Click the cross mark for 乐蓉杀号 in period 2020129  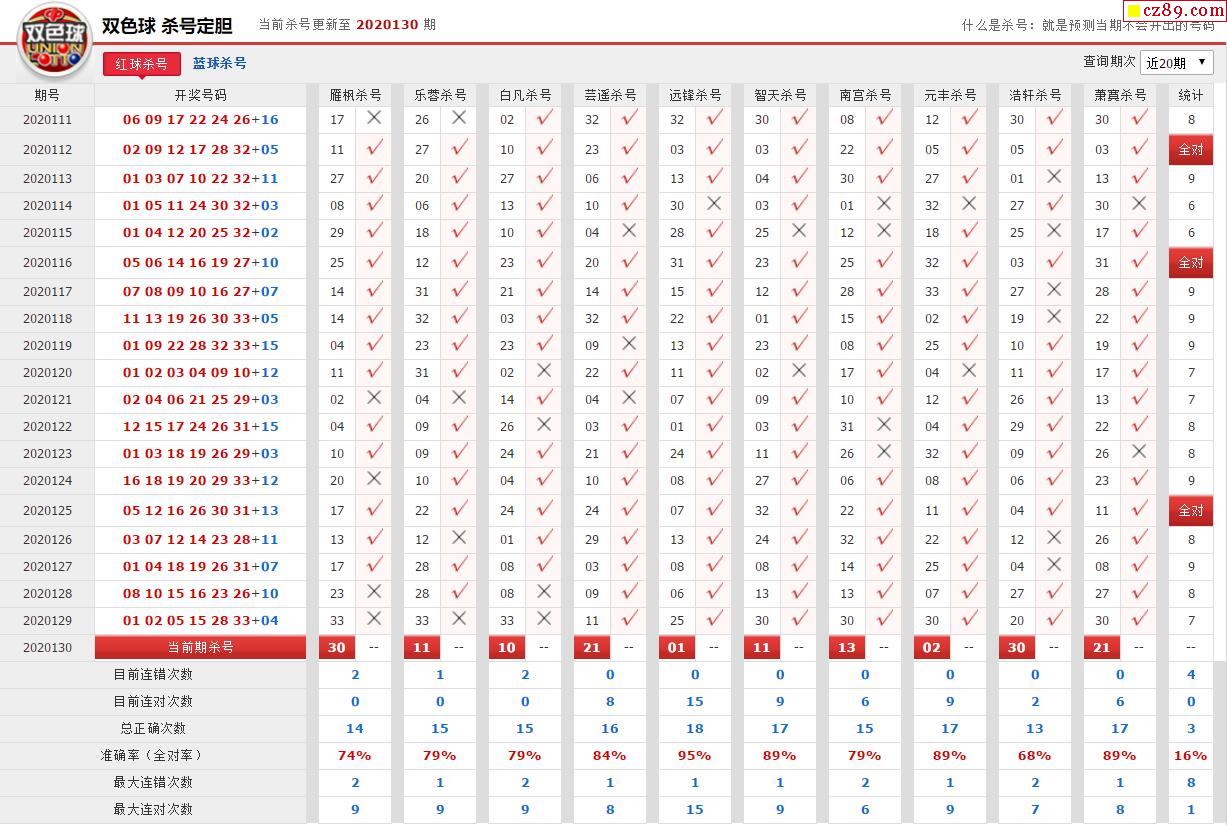click(459, 619)
